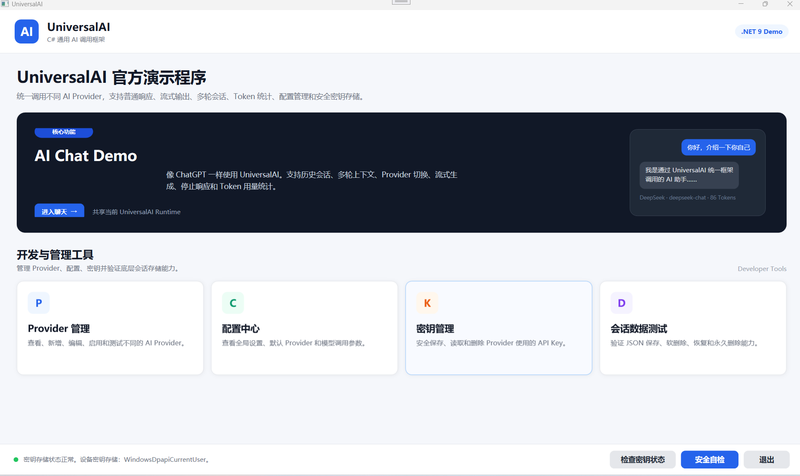Click the green C icon on 配置中心 card
This screenshot has height=476, width=800.
point(233,303)
